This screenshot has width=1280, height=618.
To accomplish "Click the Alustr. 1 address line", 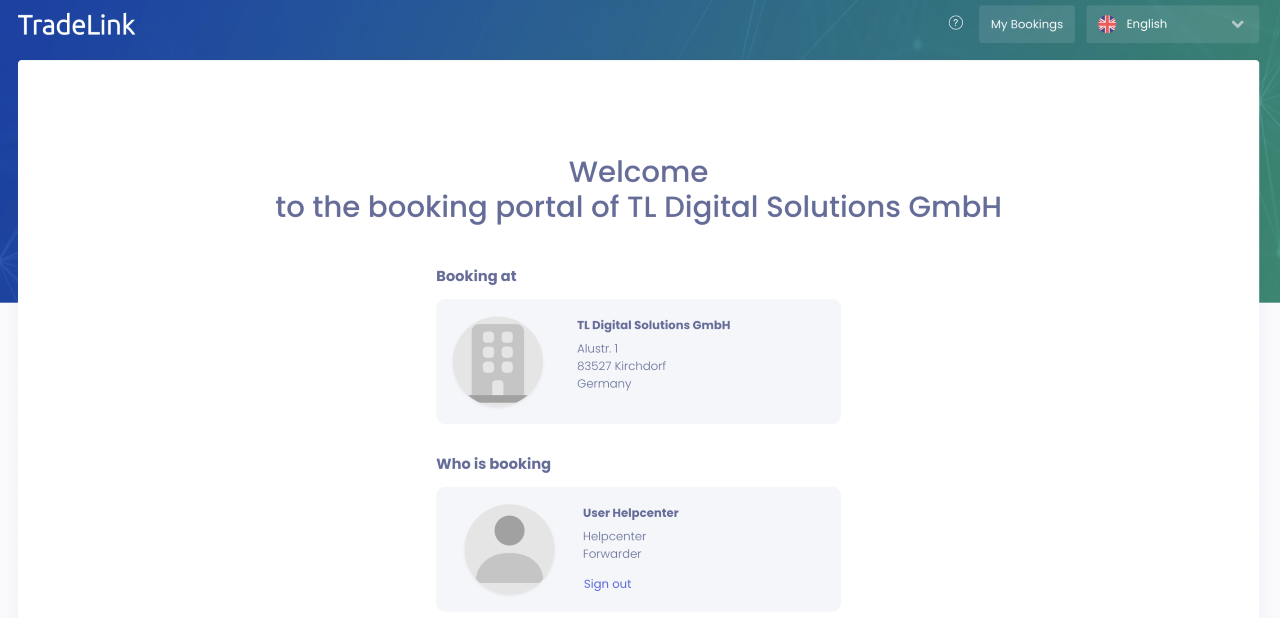I will click(x=597, y=348).
